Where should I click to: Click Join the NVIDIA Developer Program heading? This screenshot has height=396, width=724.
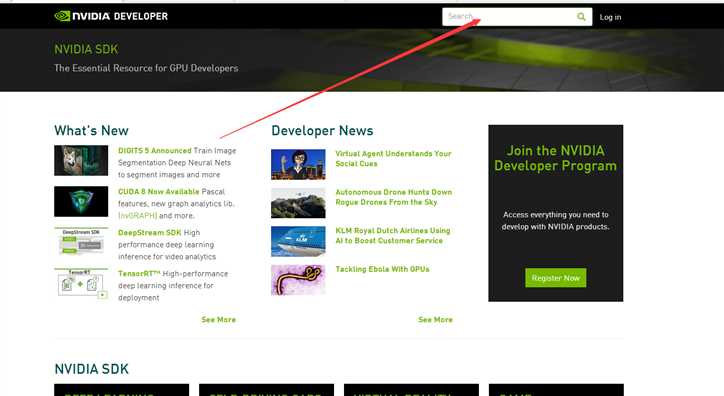coord(555,158)
